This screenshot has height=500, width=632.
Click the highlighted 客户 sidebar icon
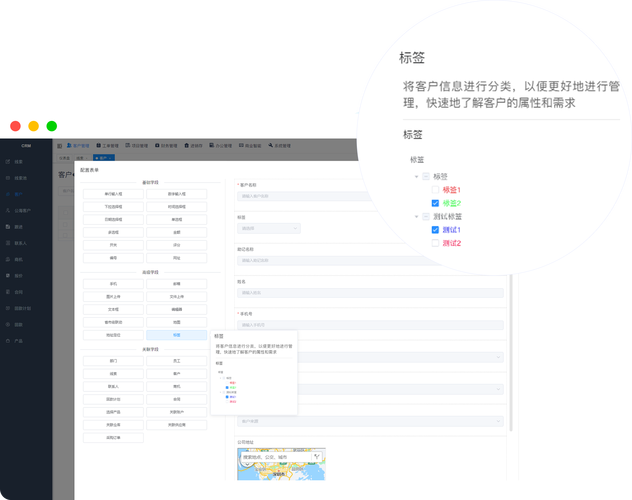[x=8, y=194]
